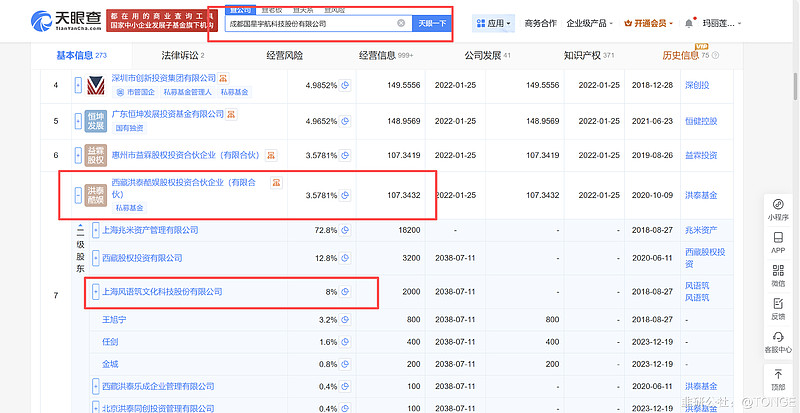This screenshot has height=413, width=800.
Task: Click the 私募基金管理人 tag
Action: pyautogui.click(x=189, y=92)
